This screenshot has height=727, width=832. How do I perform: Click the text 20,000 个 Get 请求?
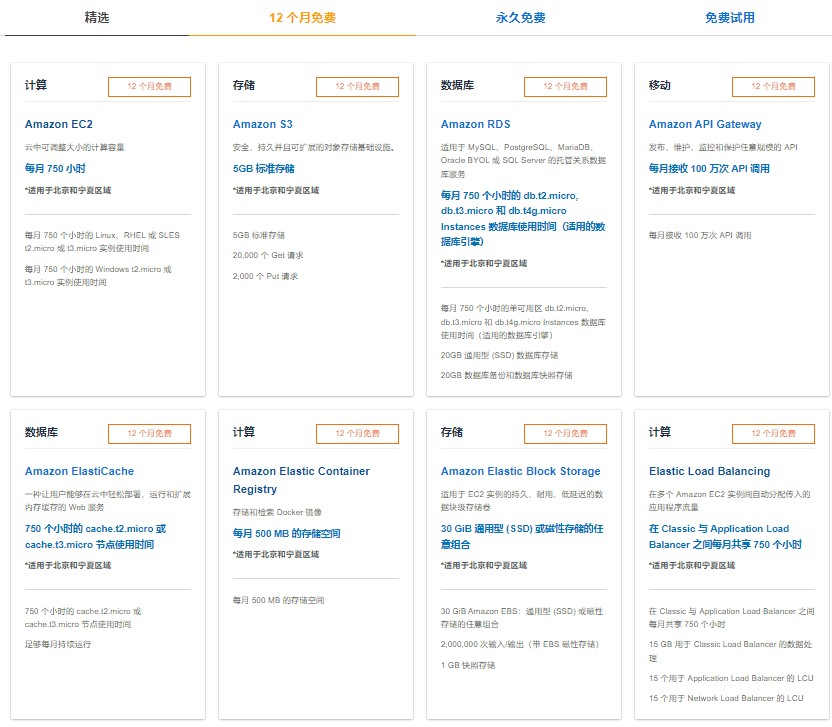pyautogui.click(x=268, y=255)
